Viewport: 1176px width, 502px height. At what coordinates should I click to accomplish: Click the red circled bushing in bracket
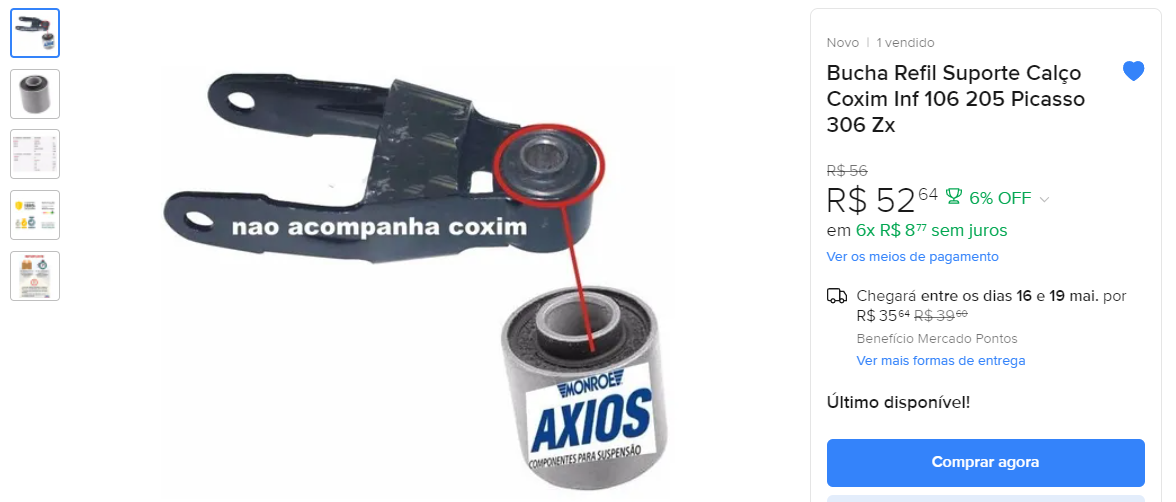coord(548,165)
